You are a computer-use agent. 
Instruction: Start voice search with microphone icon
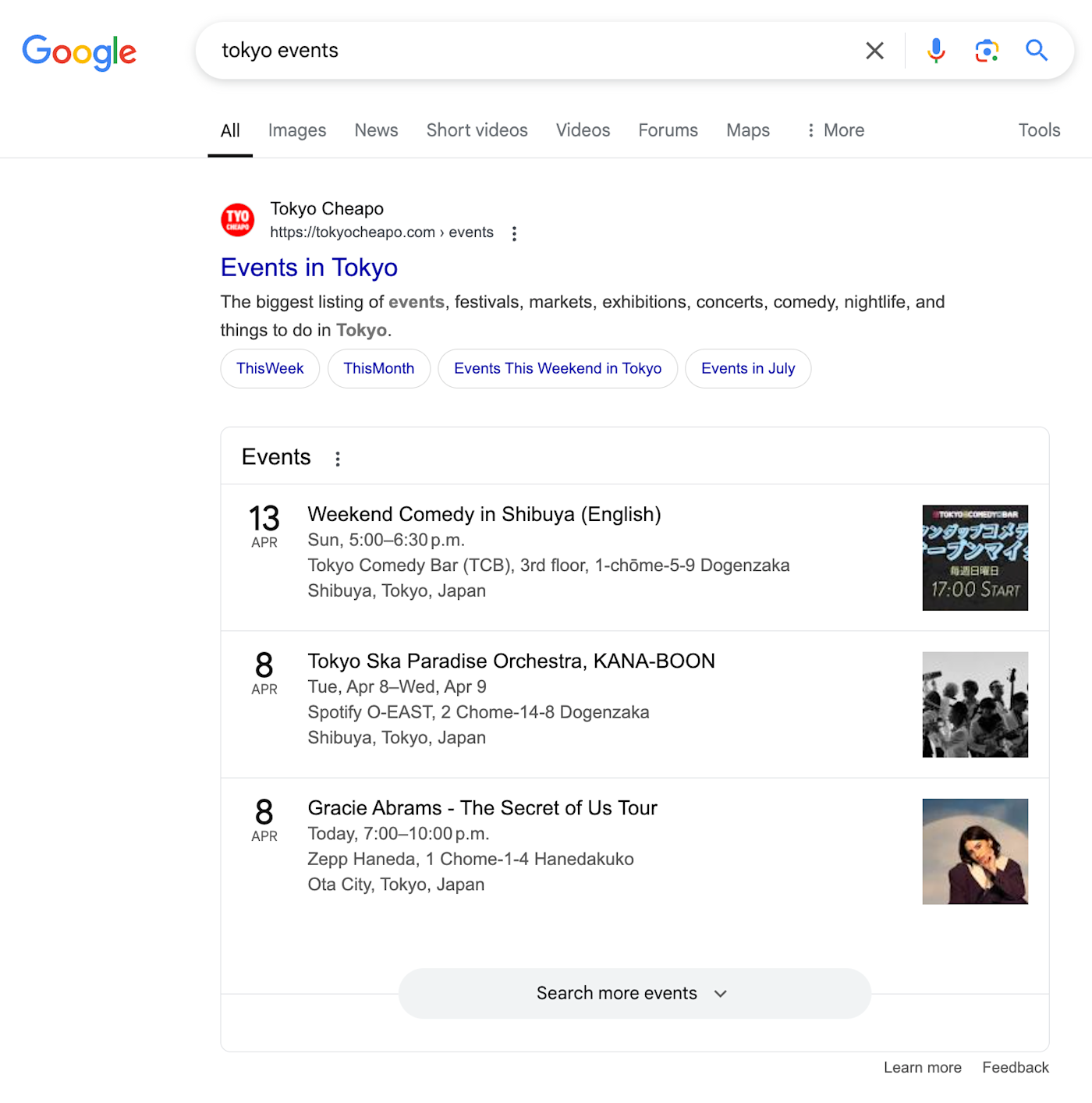pyautogui.click(x=936, y=51)
